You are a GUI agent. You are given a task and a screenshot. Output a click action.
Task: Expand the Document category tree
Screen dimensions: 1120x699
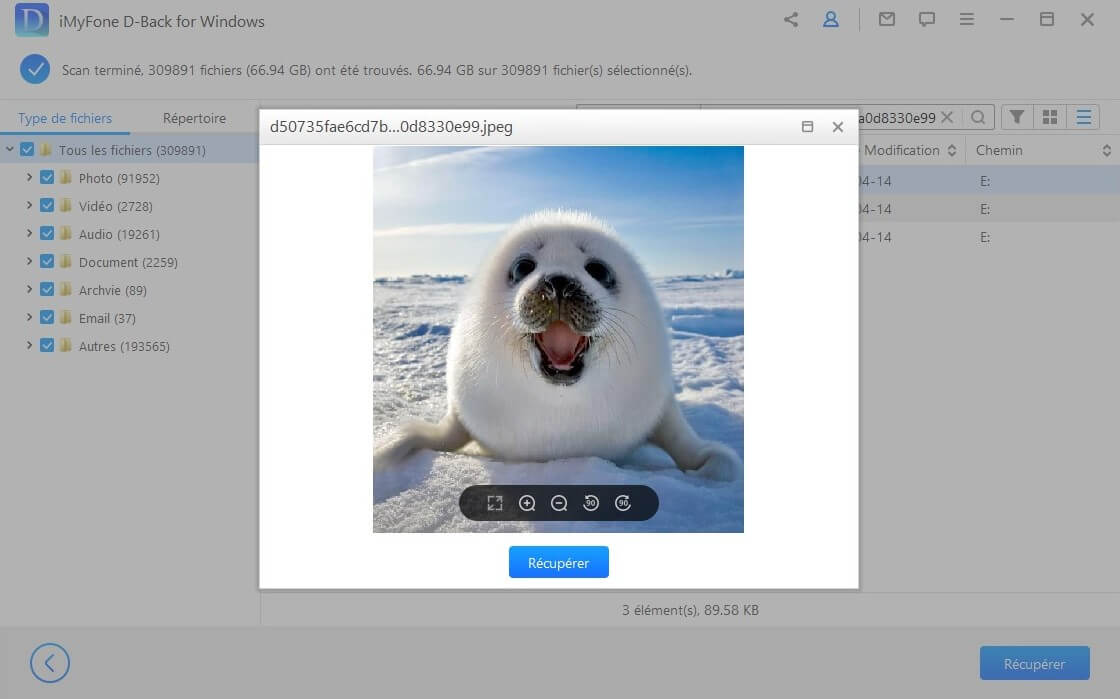click(30, 261)
